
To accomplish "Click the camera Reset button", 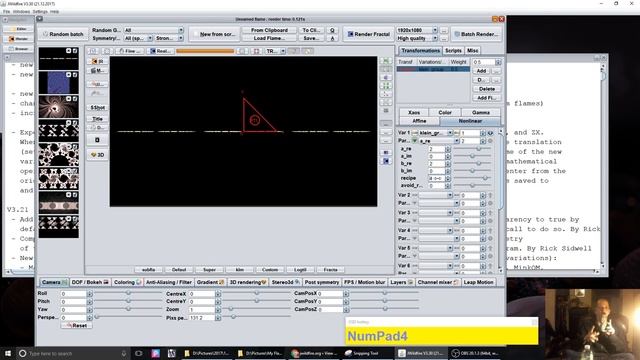I will (x=76, y=325).
